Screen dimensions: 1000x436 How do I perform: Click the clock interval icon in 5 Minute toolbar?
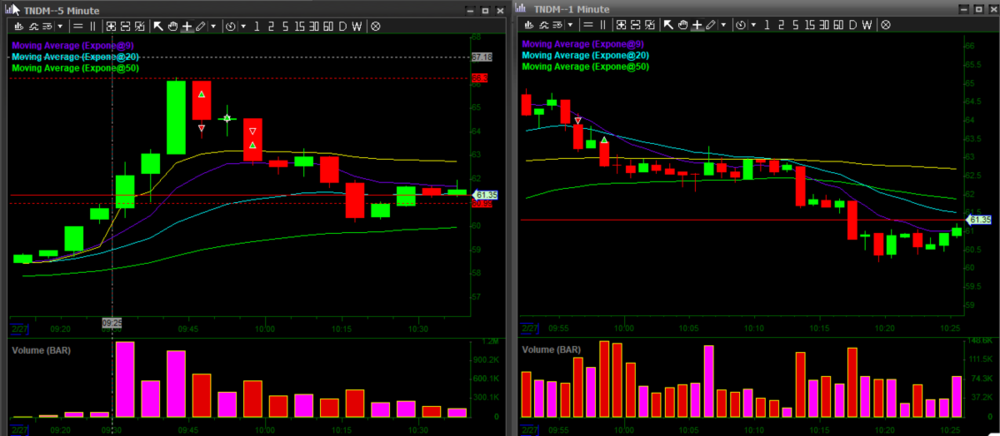(x=230, y=25)
